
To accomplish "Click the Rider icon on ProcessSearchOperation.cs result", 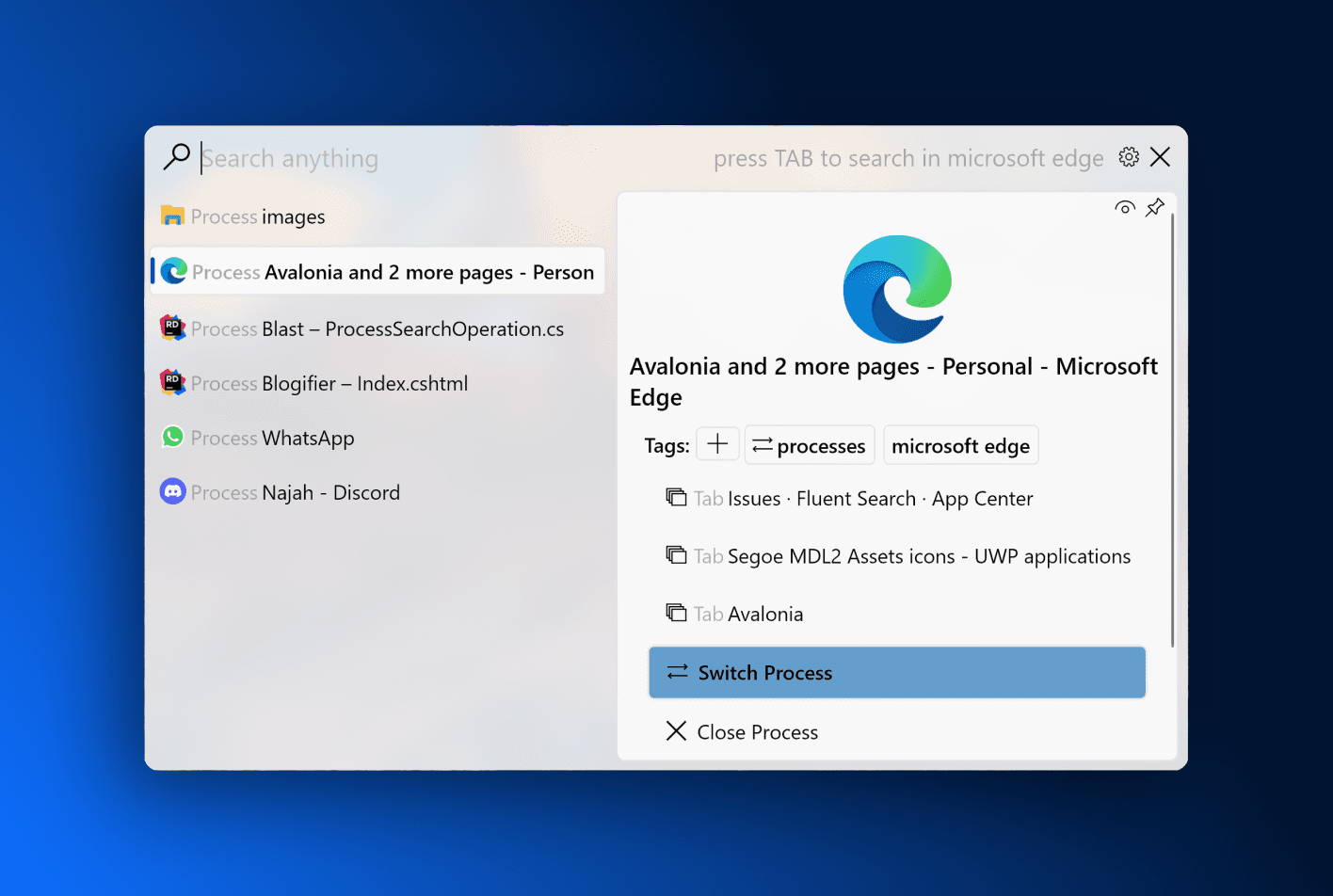I will [x=173, y=328].
